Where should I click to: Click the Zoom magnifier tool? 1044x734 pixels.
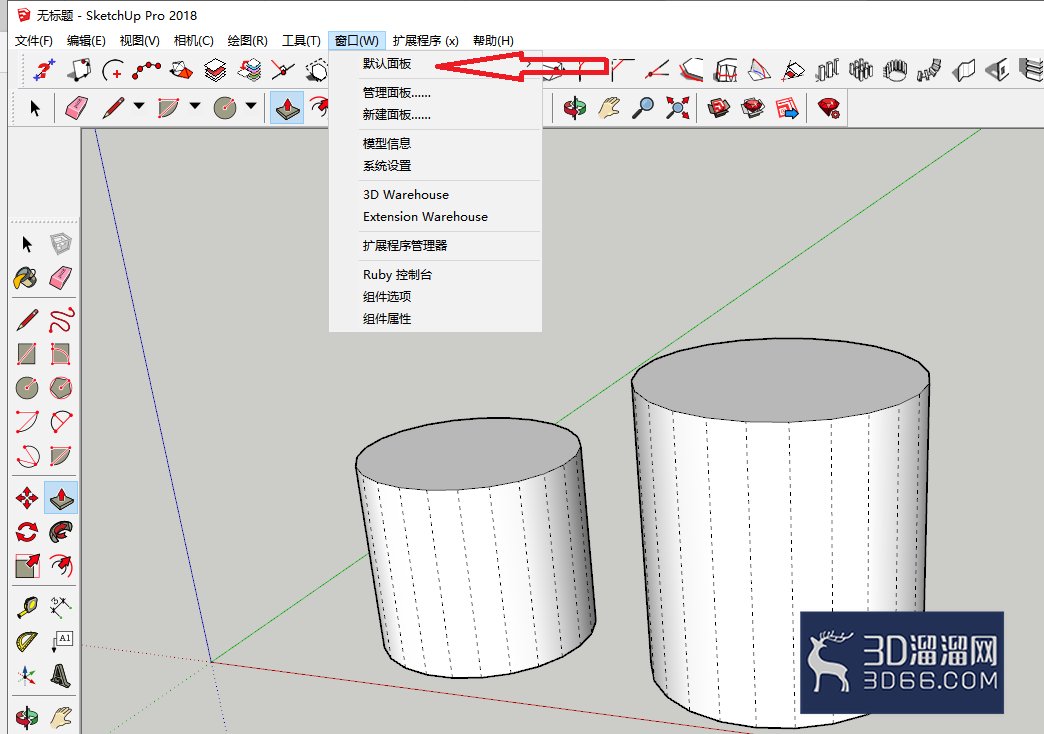pyautogui.click(x=643, y=107)
